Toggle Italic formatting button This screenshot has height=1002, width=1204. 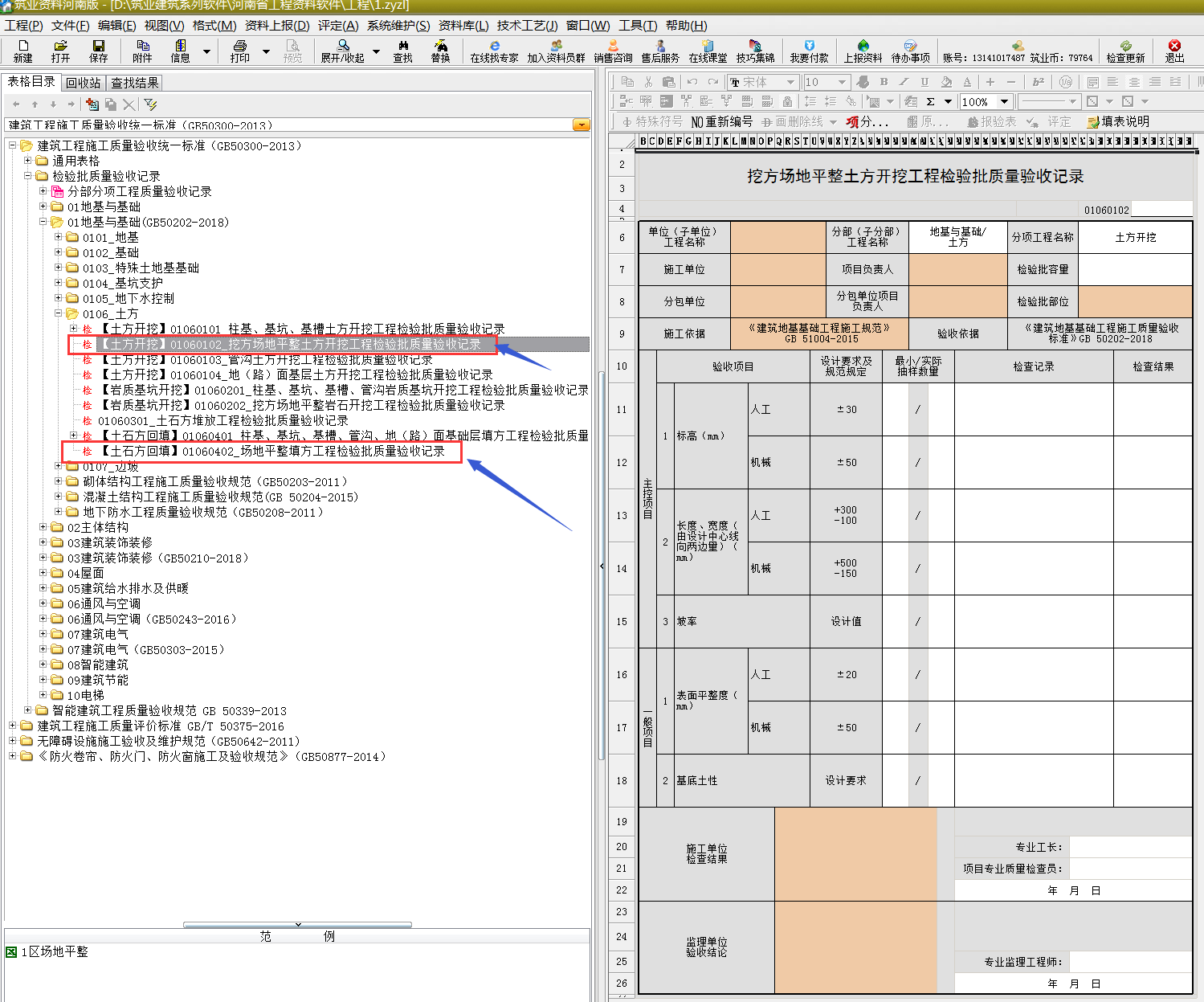click(904, 82)
